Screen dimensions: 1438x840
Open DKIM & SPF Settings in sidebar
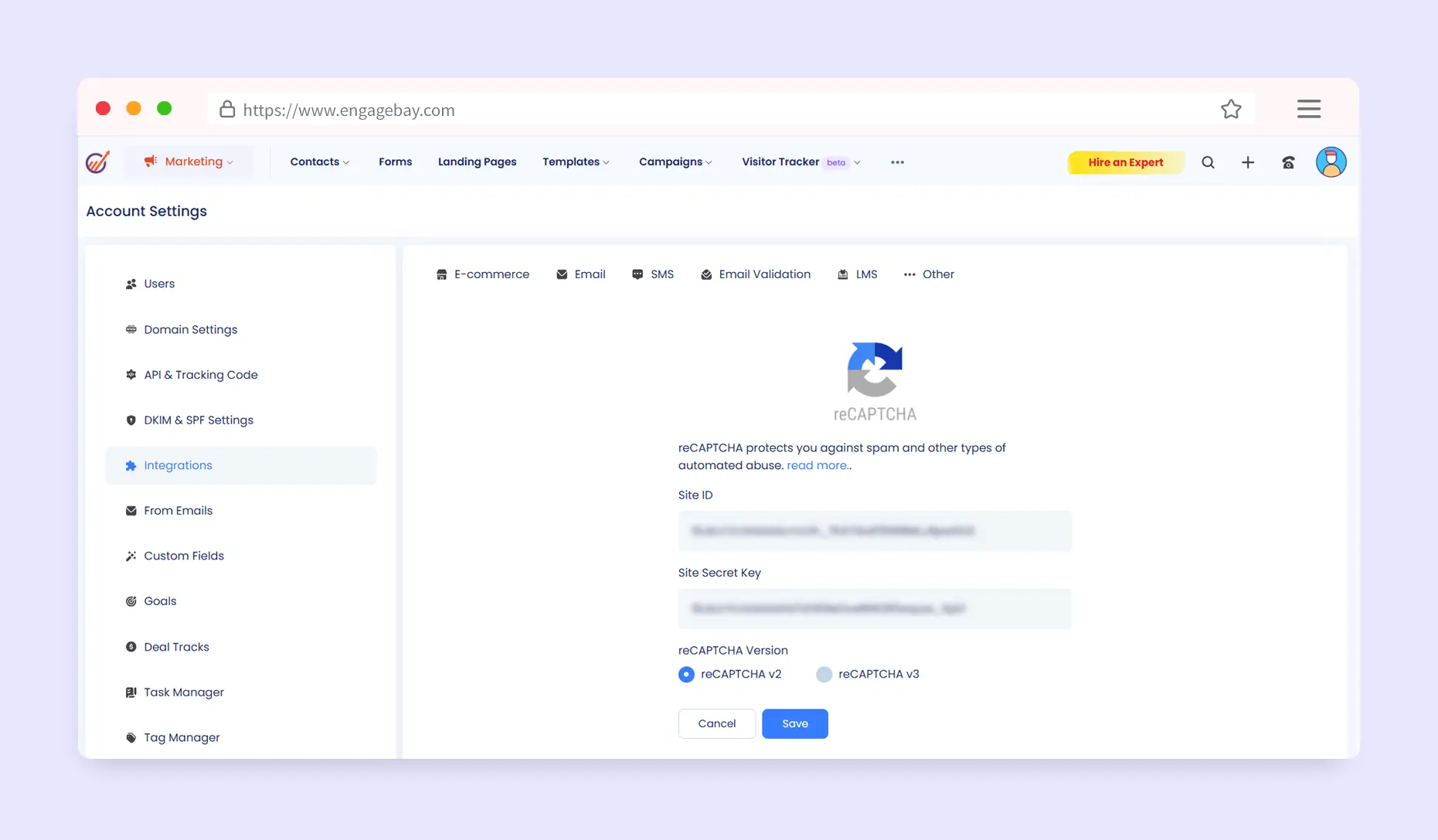(x=198, y=420)
